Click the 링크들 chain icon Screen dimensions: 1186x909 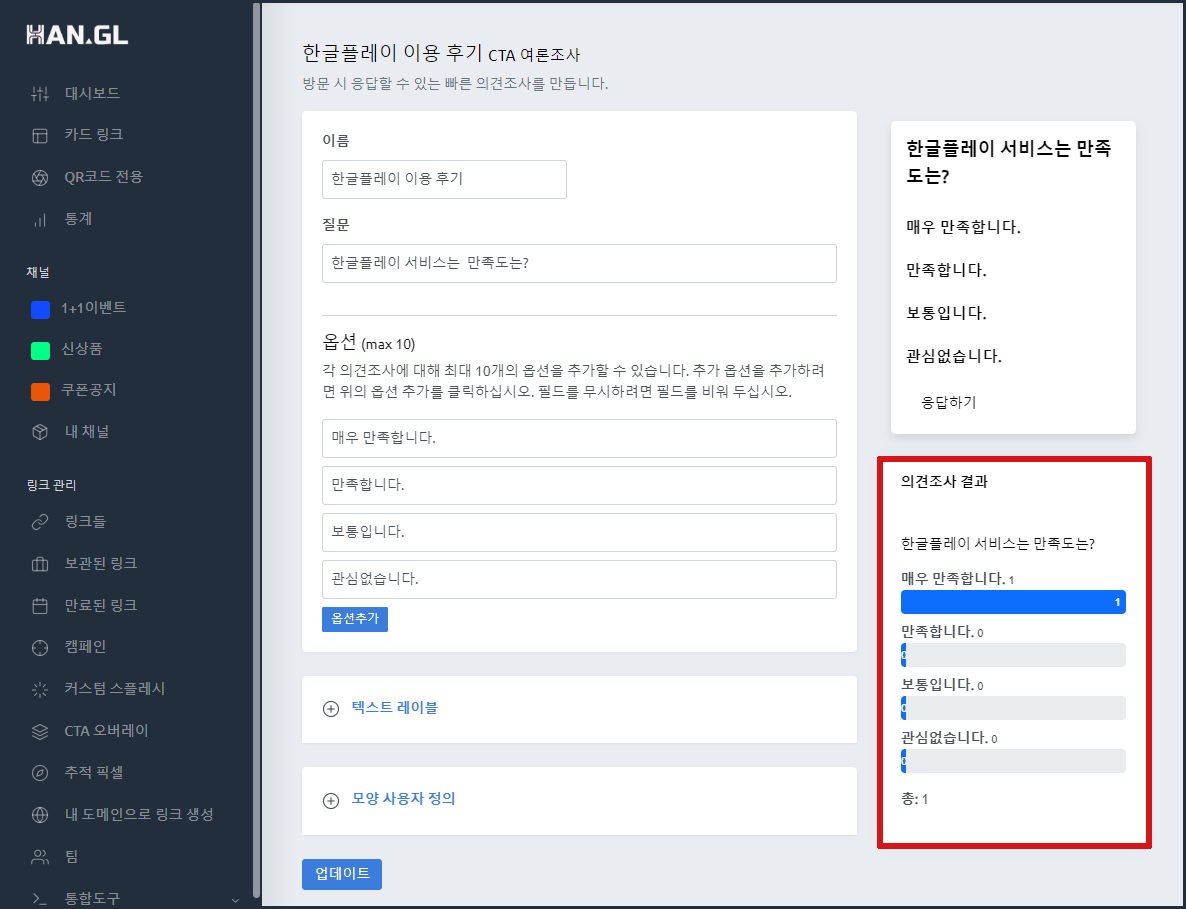[40, 523]
